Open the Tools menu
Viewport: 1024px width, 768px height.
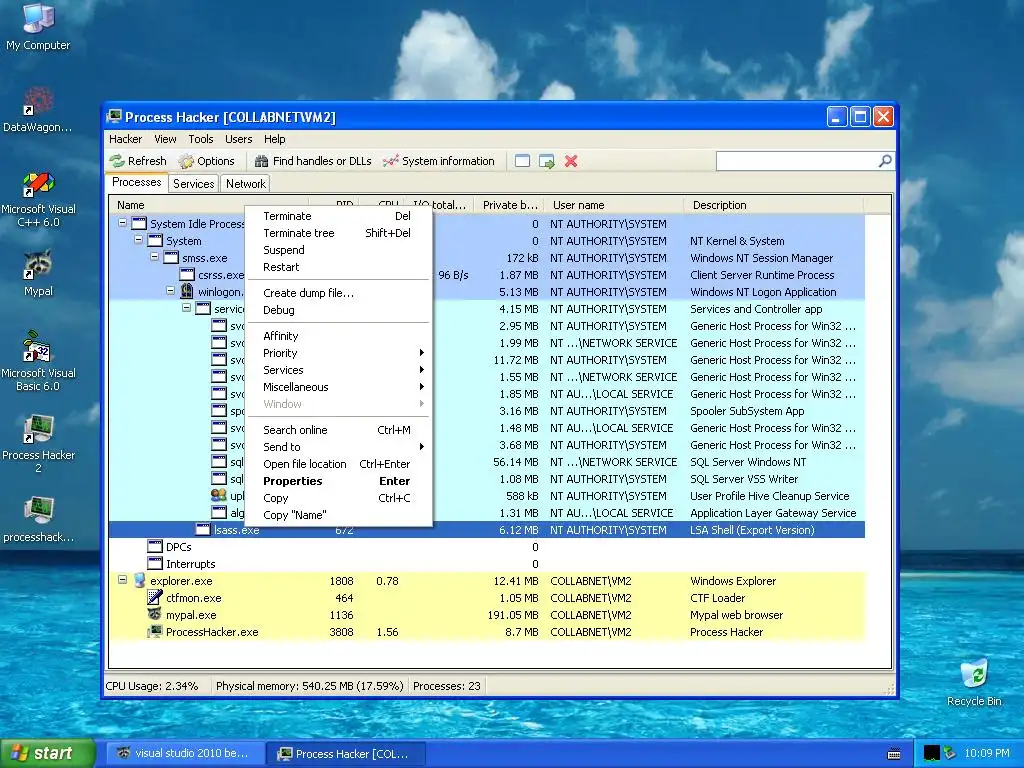coord(200,139)
